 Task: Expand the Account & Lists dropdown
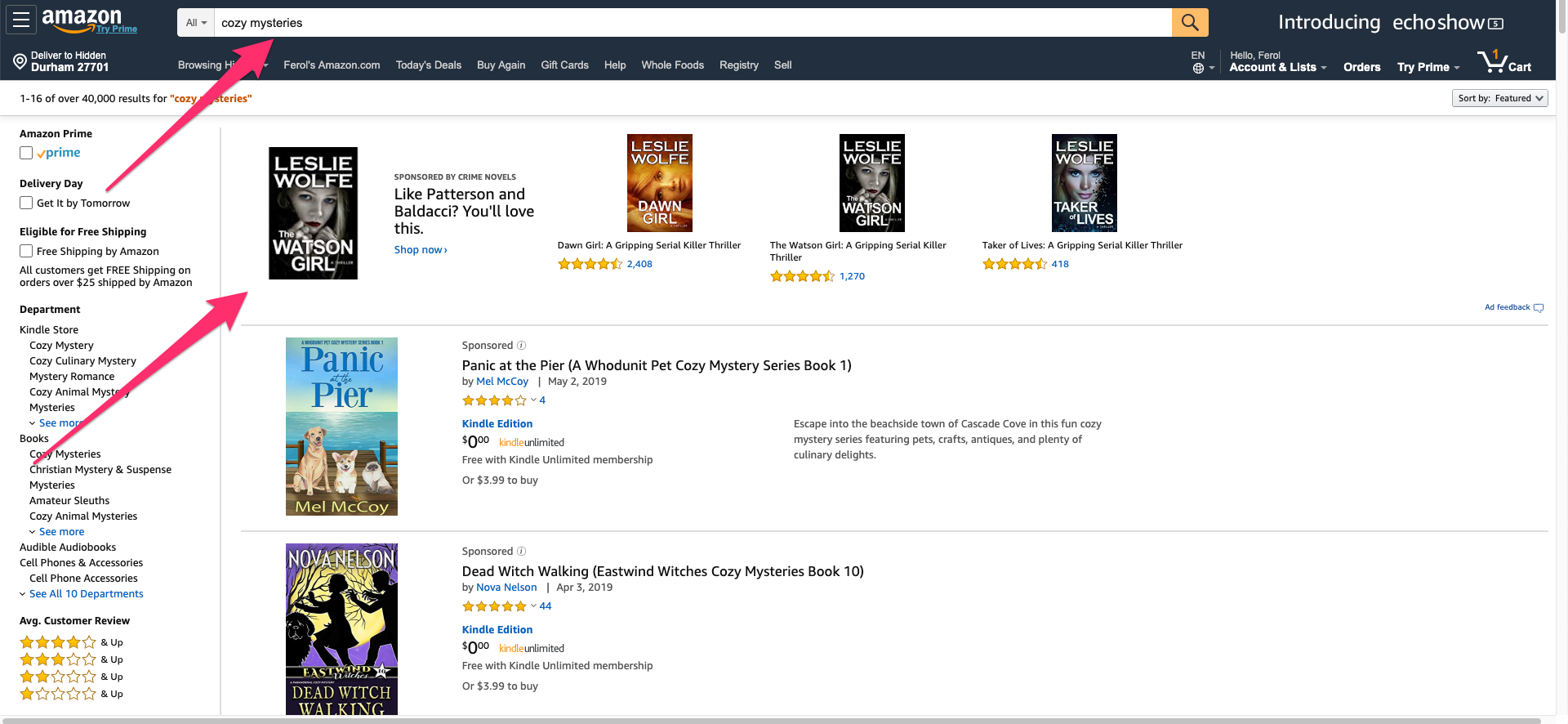(x=1278, y=67)
